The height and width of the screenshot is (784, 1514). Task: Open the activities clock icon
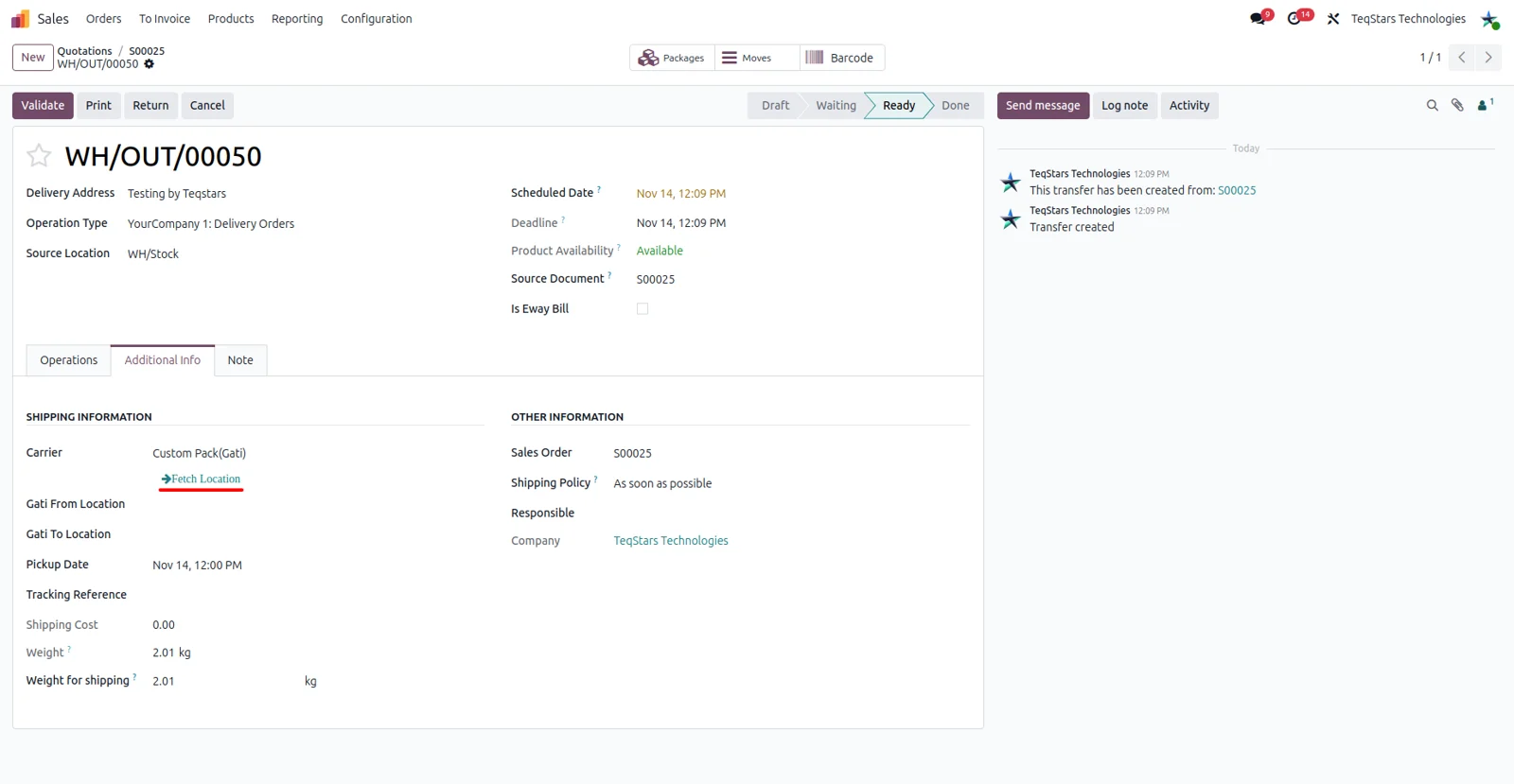1294,19
